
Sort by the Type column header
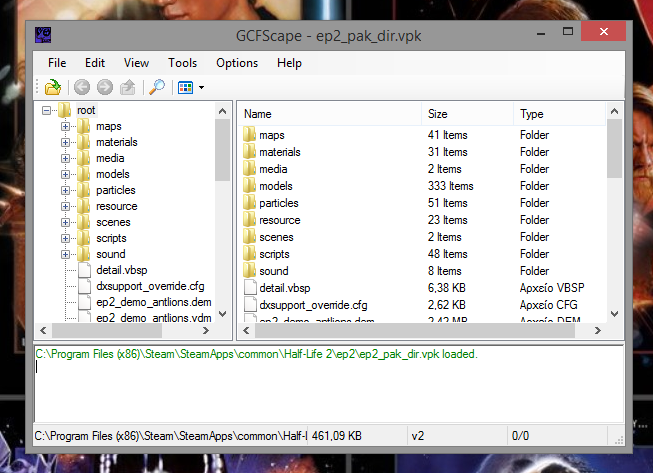coord(560,114)
